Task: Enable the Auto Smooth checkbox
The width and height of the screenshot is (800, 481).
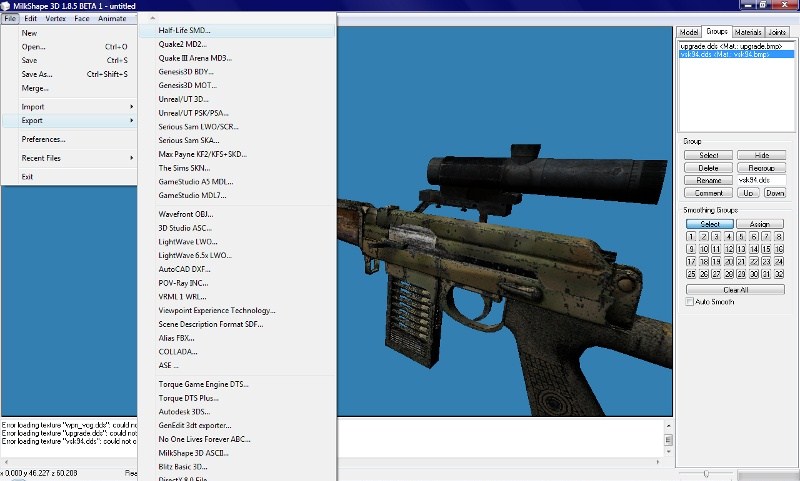Action: 689,301
